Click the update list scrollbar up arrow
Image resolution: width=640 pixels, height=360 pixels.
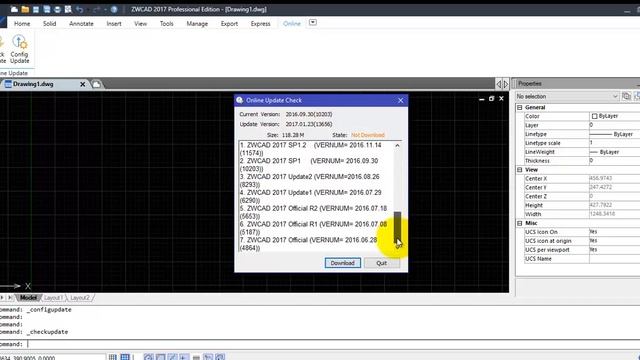(x=397, y=146)
